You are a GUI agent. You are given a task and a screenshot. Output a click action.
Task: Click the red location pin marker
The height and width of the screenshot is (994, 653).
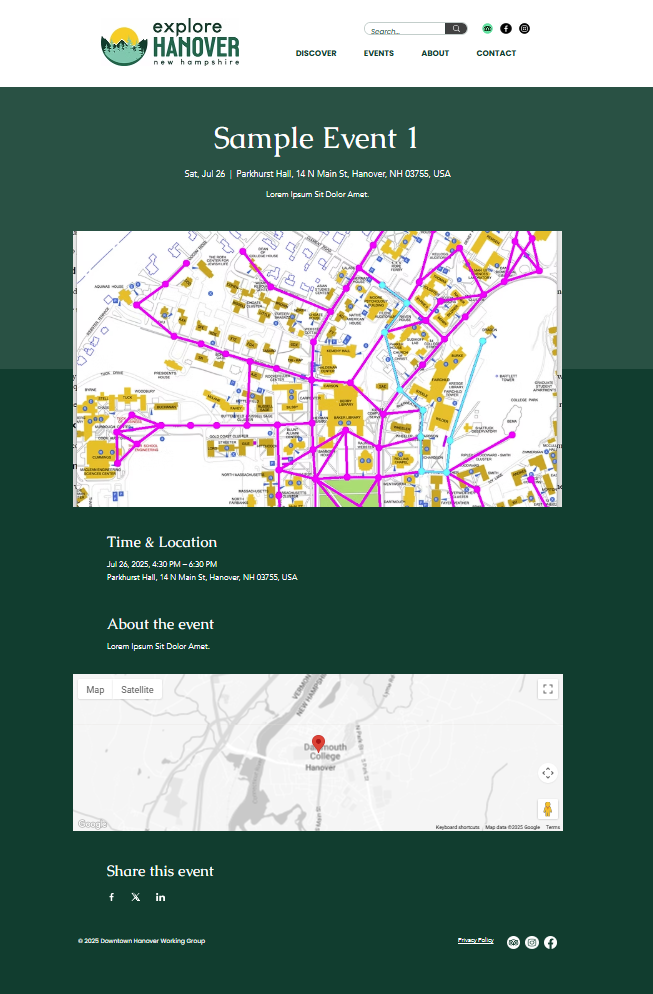click(x=319, y=744)
